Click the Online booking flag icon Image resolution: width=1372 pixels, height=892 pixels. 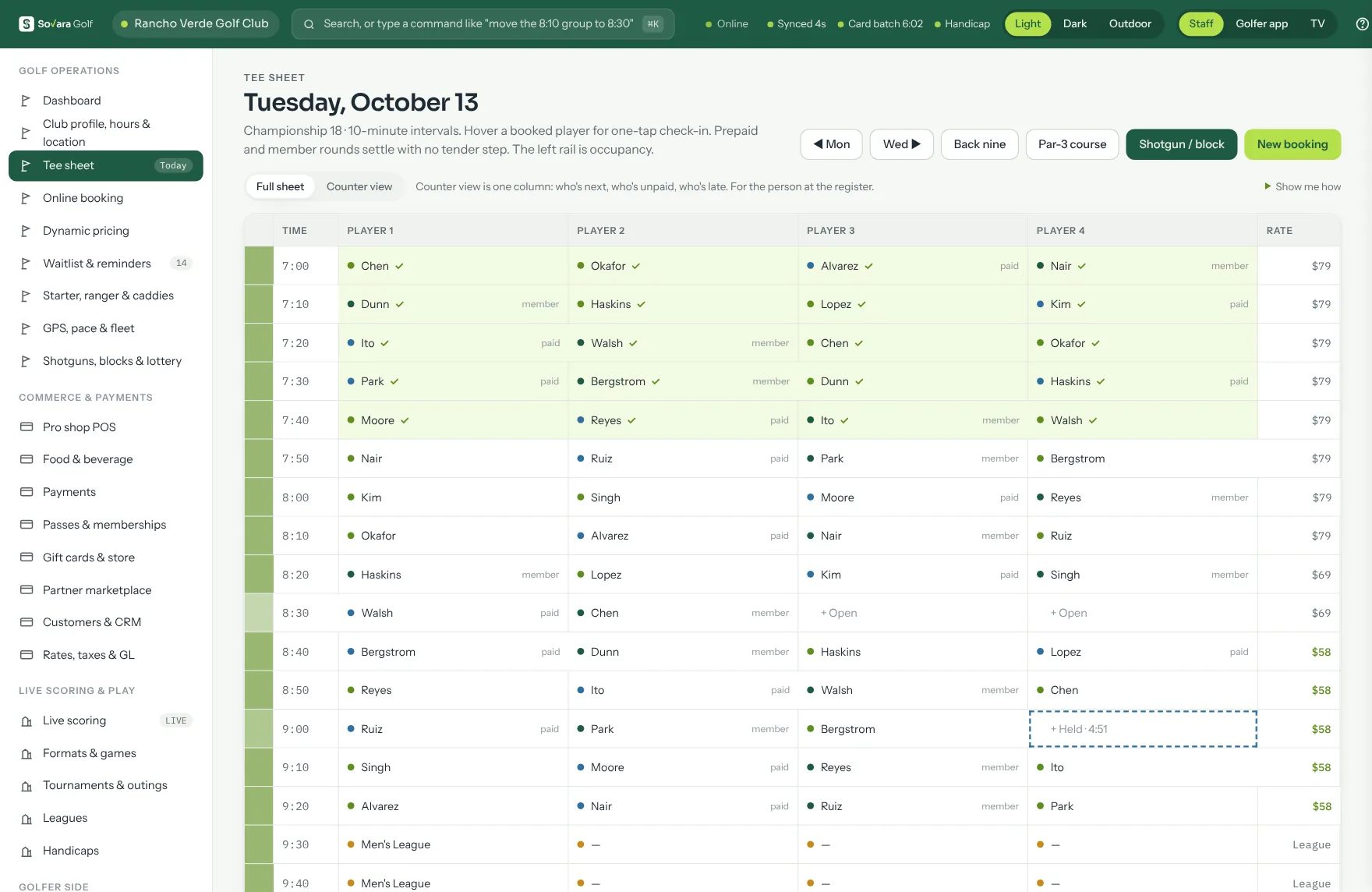pyautogui.click(x=26, y=198)
